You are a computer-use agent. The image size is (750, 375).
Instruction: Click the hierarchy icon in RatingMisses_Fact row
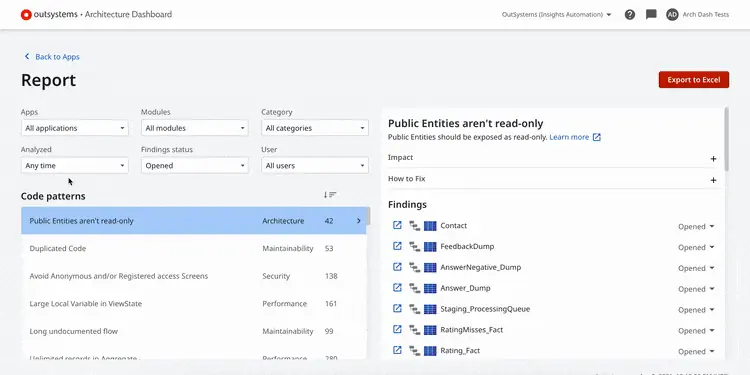(x=414, y=330)
